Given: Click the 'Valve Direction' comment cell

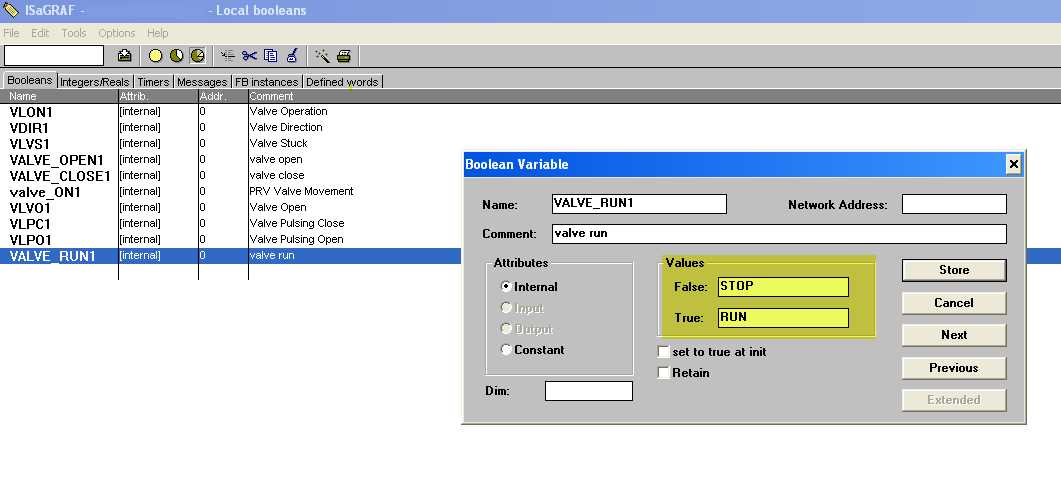Looking at the screenshot, I should point(286,127).
